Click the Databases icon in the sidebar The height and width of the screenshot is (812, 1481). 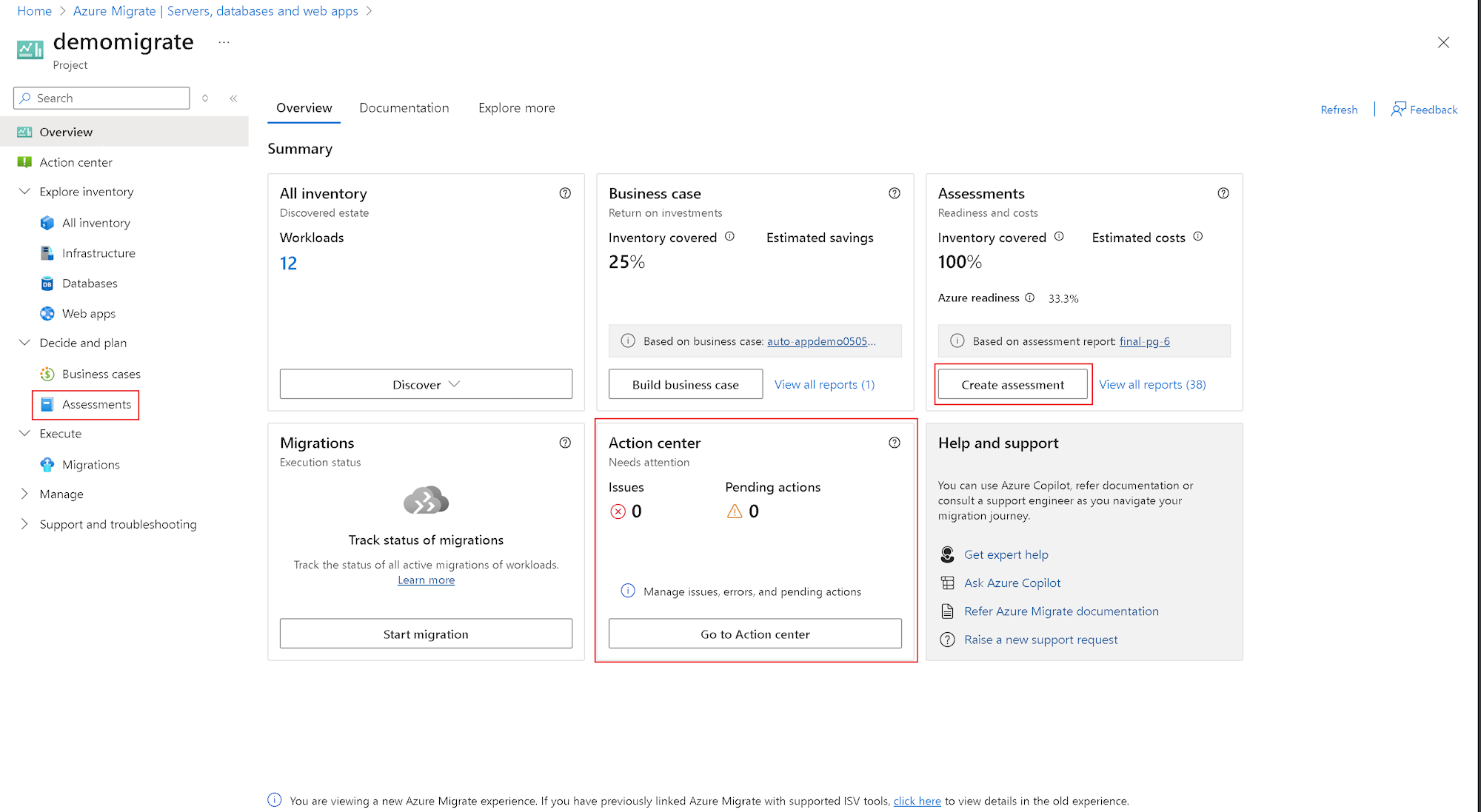(47, 283)
